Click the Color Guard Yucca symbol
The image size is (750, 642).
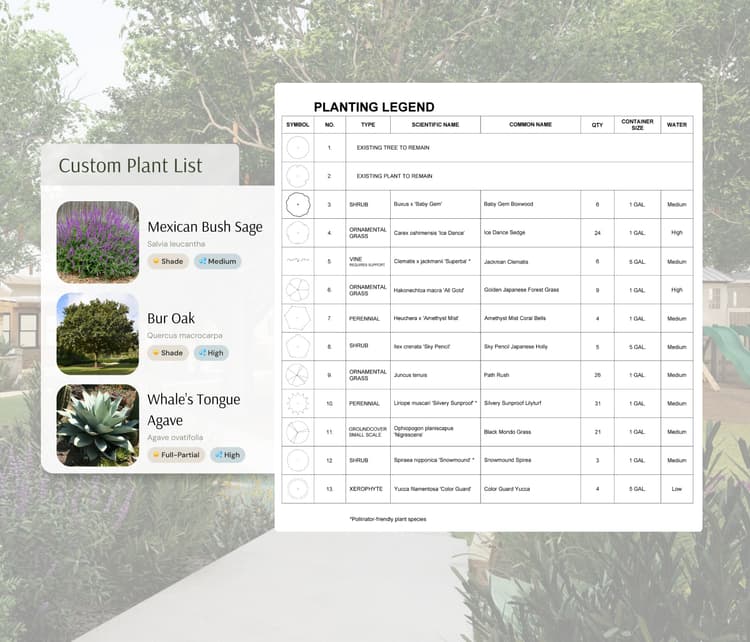(297, 489)
